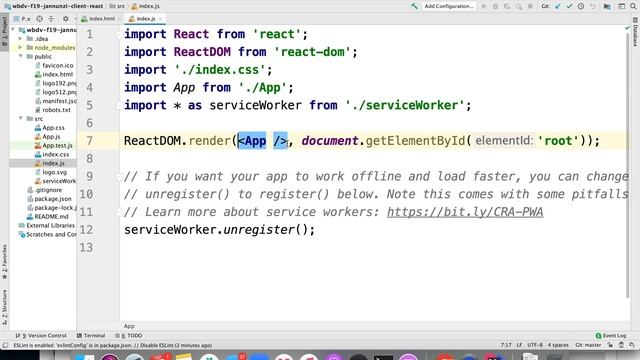This screenshot has width=640, height=360.
Task: Collapse the src folder
Action: [20, 118]
